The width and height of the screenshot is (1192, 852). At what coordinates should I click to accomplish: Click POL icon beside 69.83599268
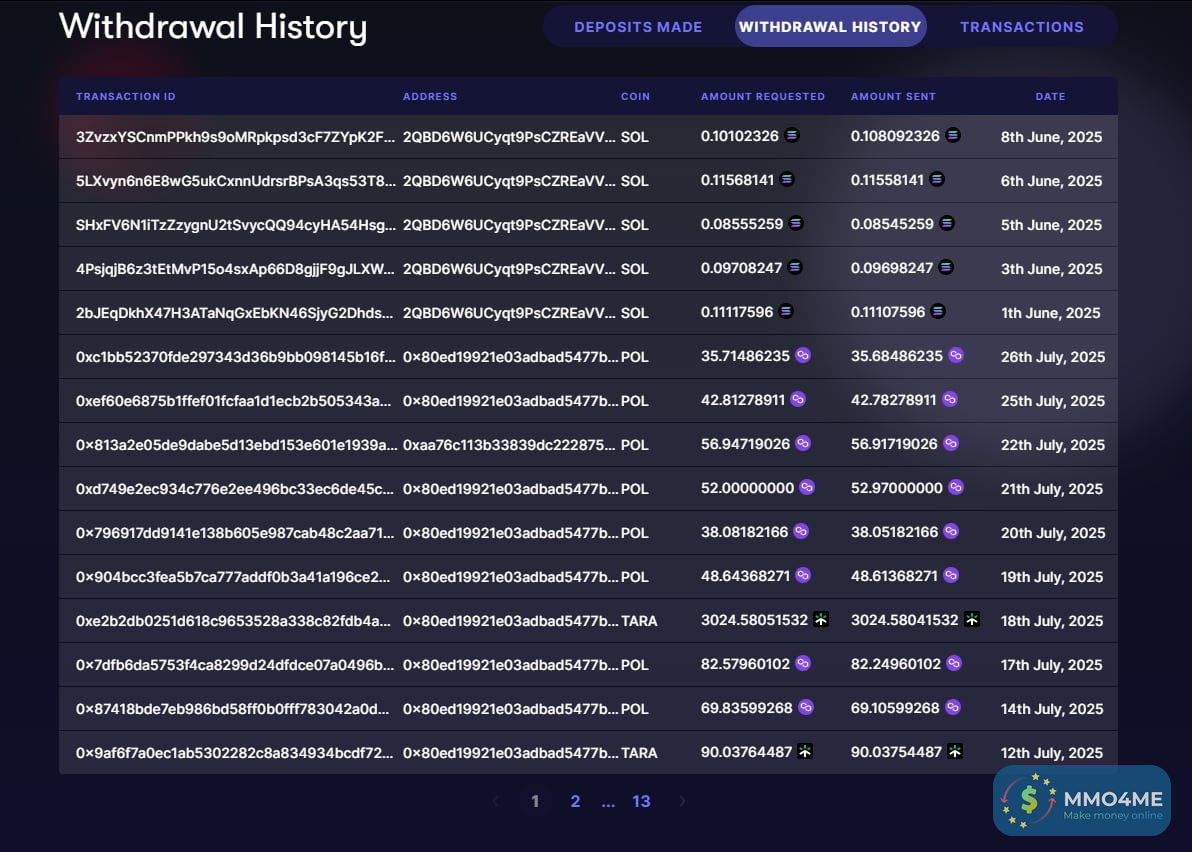806,708
